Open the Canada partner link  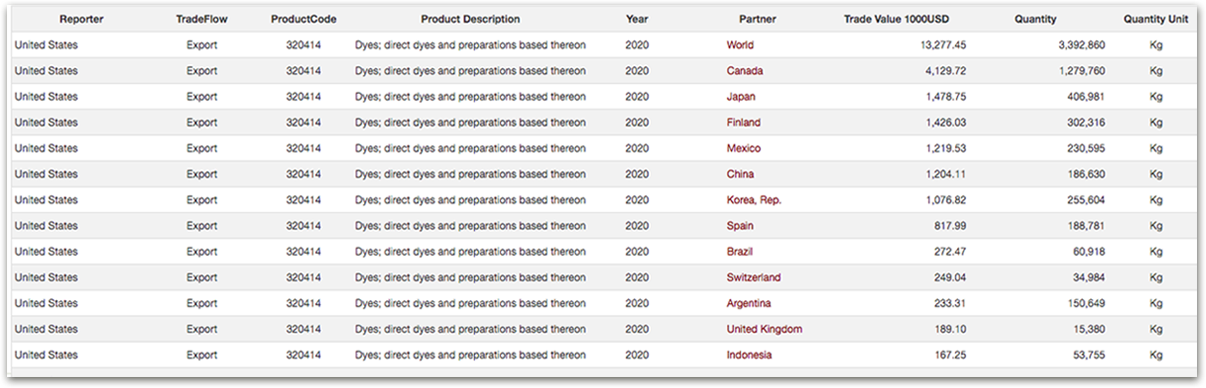(745, 71)
